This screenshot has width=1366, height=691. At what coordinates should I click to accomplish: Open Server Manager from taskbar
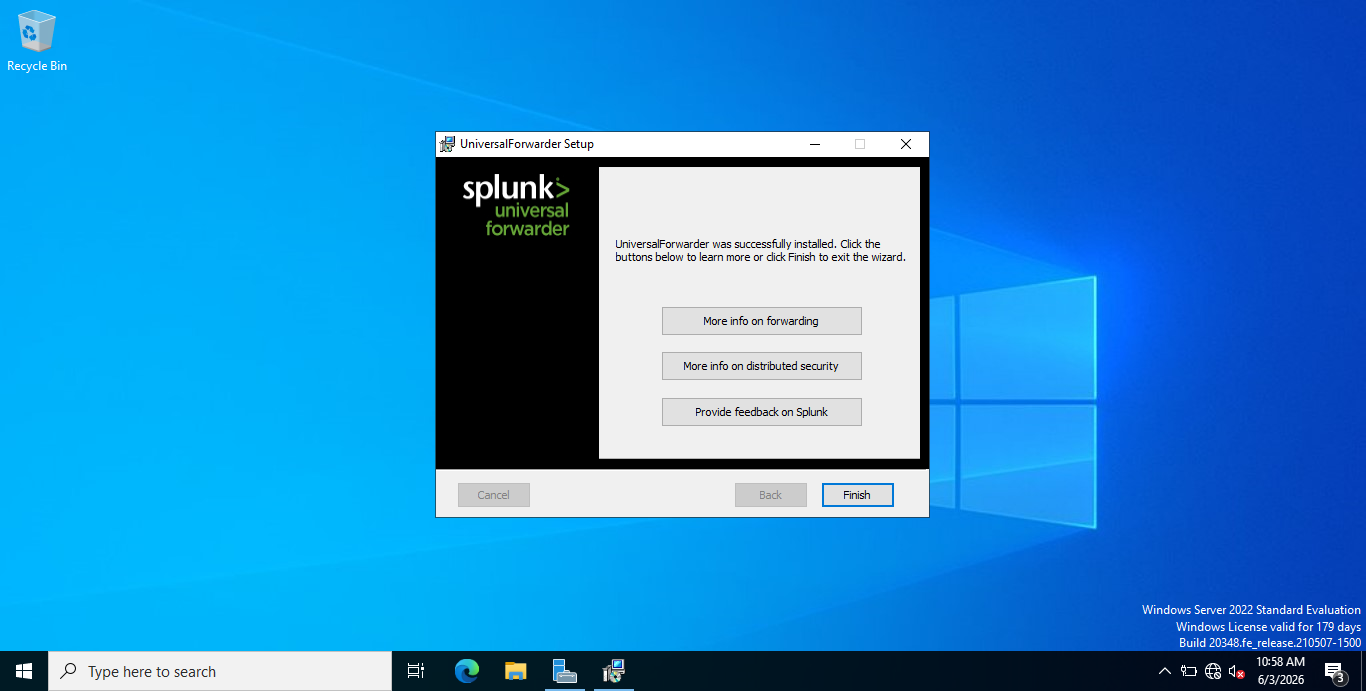pos(564,671)
